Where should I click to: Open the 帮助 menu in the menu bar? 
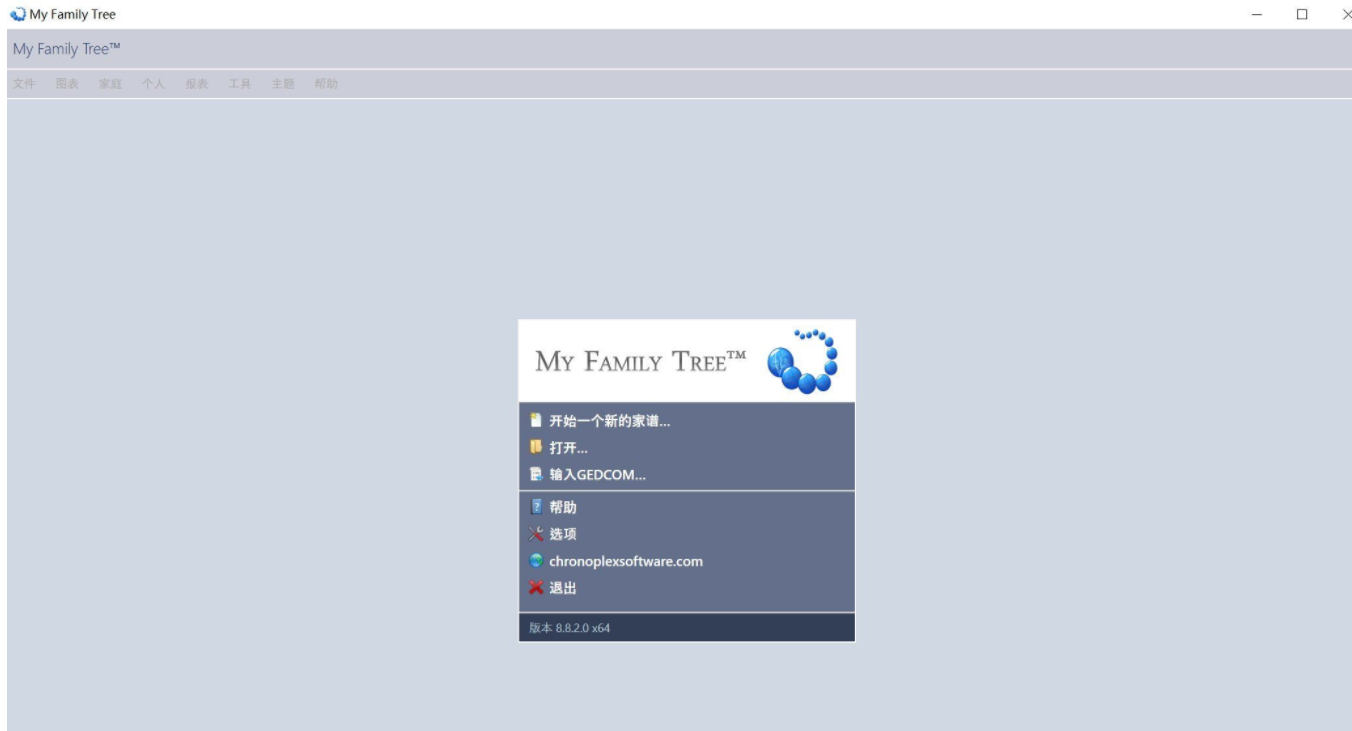(326, 84)
